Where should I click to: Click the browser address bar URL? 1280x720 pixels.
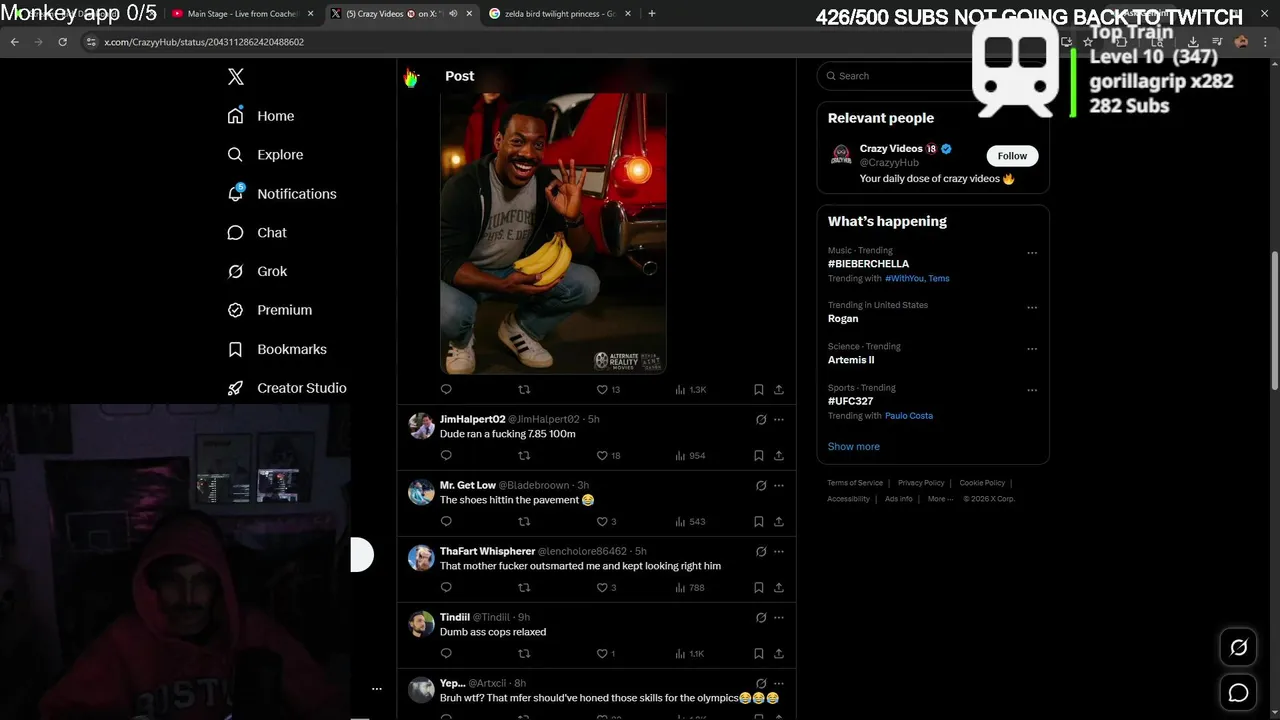[x=204, y=42]
